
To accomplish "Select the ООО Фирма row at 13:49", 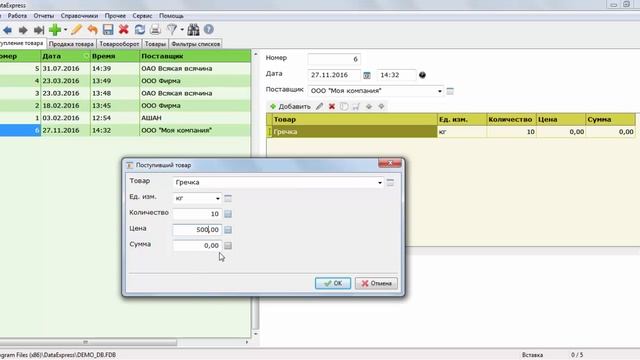I will 125,81.
